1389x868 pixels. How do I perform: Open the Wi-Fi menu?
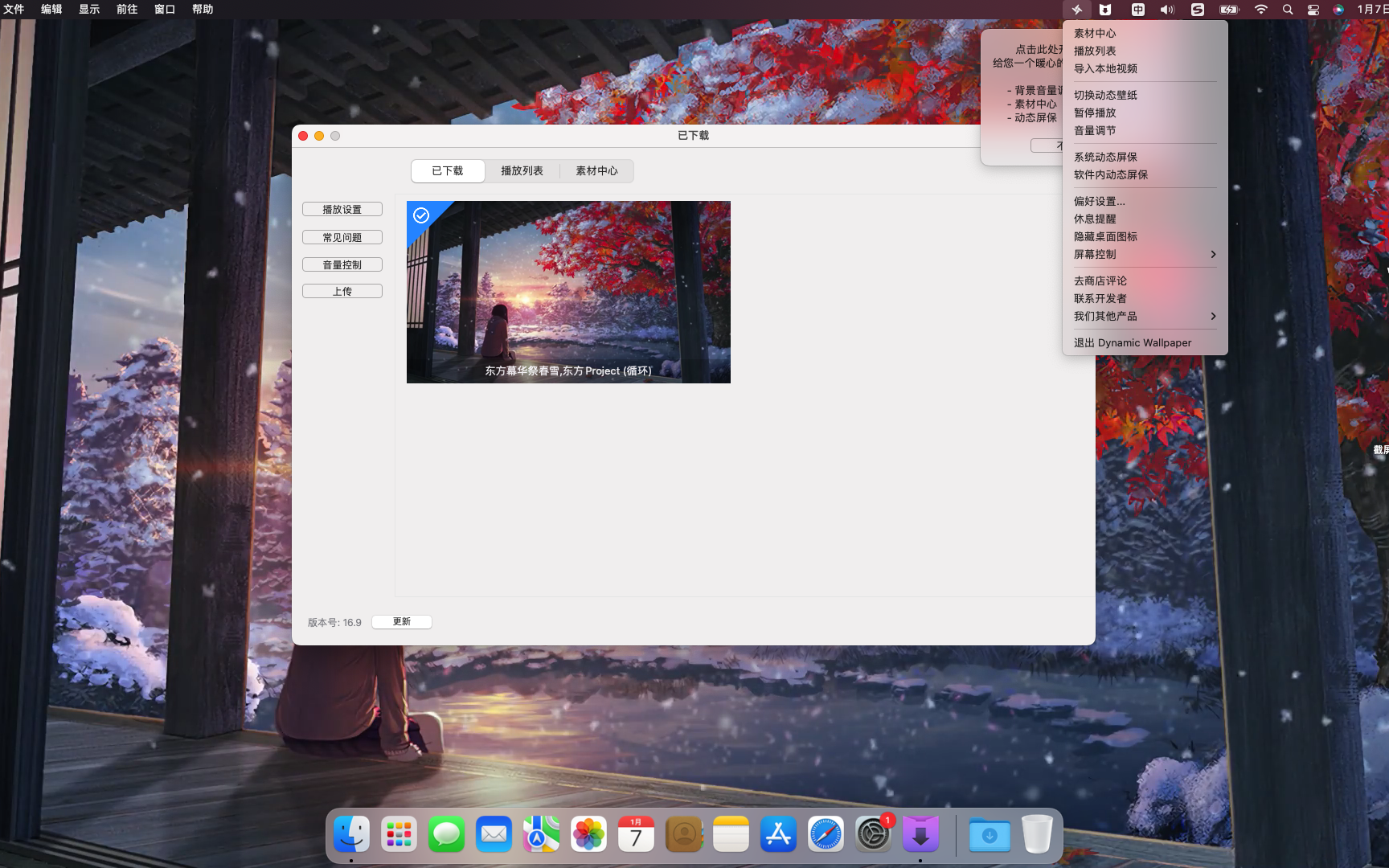1261,10
